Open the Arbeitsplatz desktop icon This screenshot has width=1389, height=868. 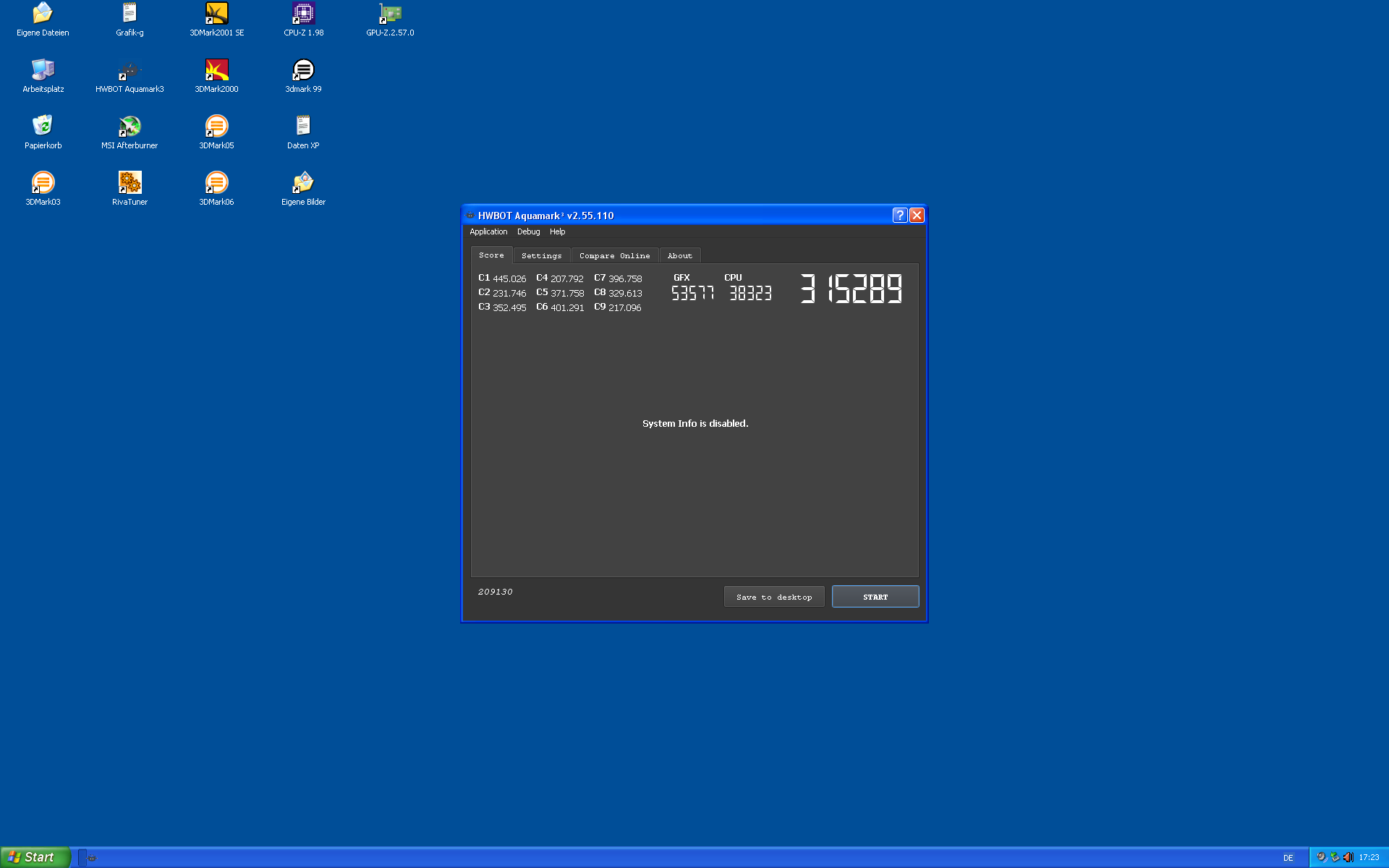click(x=43, y=76)
